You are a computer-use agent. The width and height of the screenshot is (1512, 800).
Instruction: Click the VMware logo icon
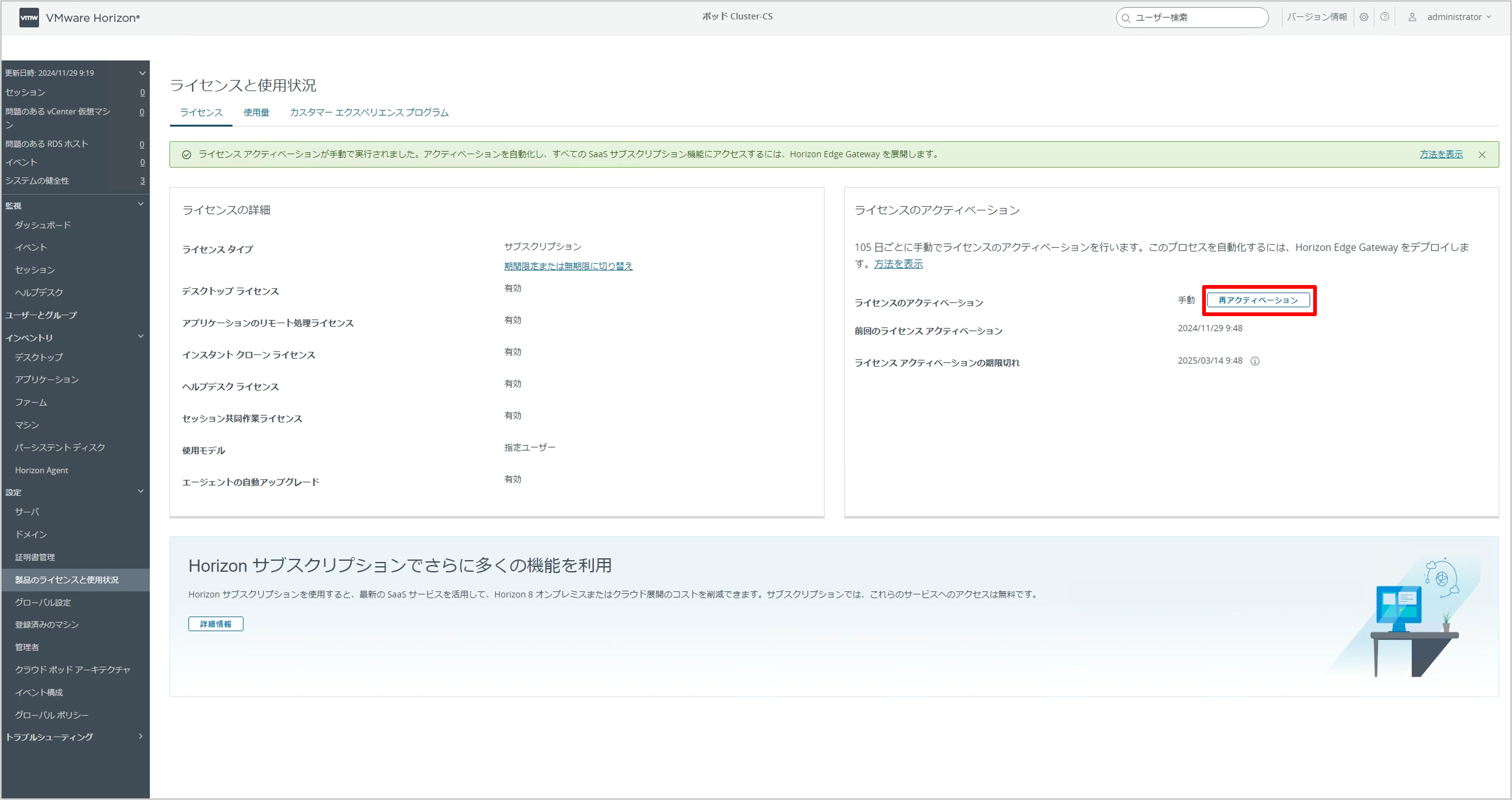pos(29,18)
